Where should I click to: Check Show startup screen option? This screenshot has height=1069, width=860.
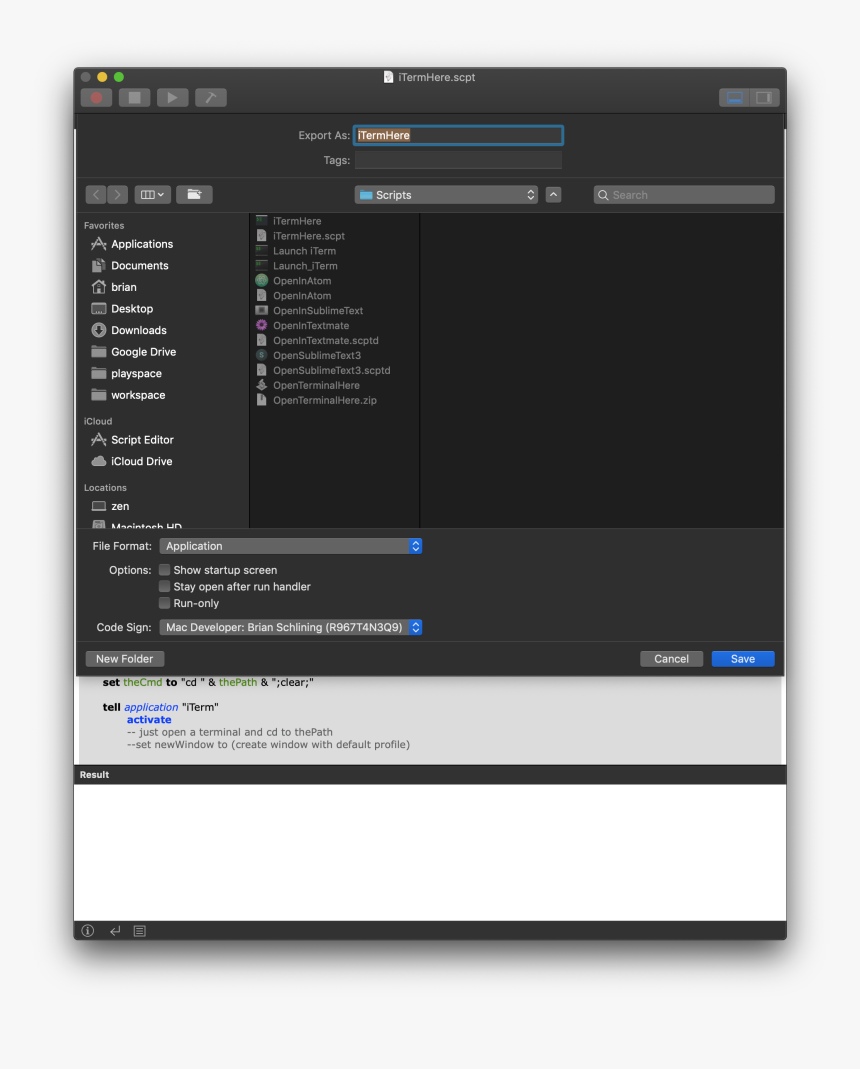164,569
